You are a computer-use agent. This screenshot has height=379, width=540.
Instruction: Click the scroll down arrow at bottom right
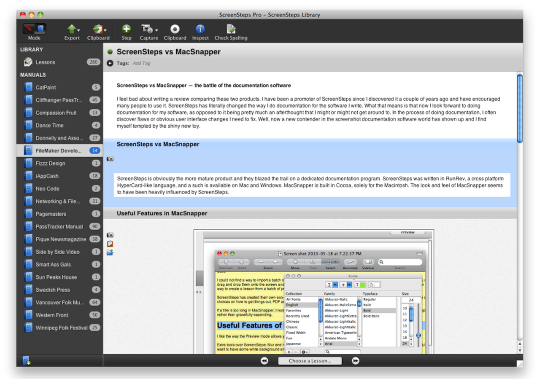520,350
